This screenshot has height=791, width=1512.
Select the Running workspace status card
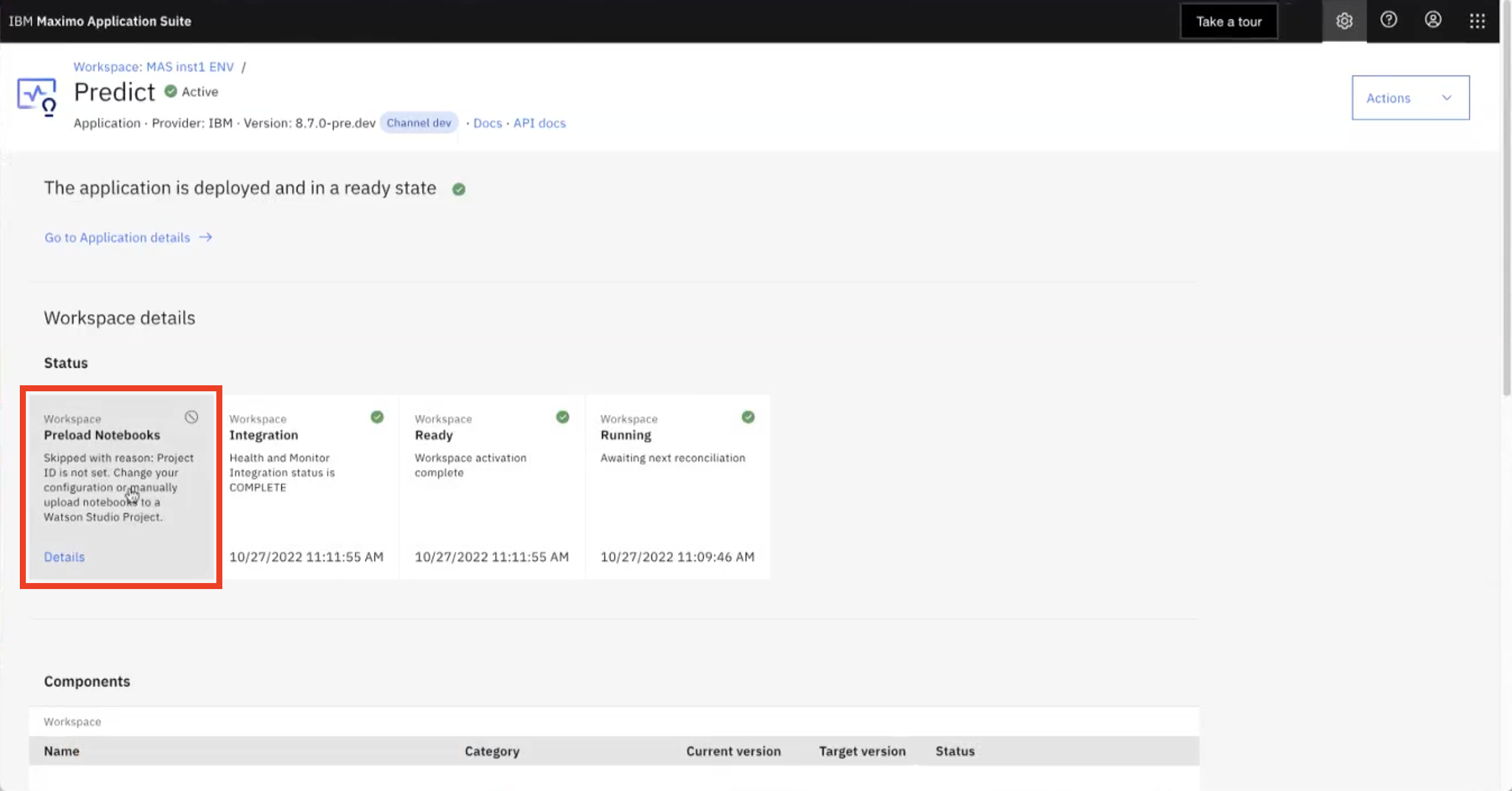tap(678, 487)
